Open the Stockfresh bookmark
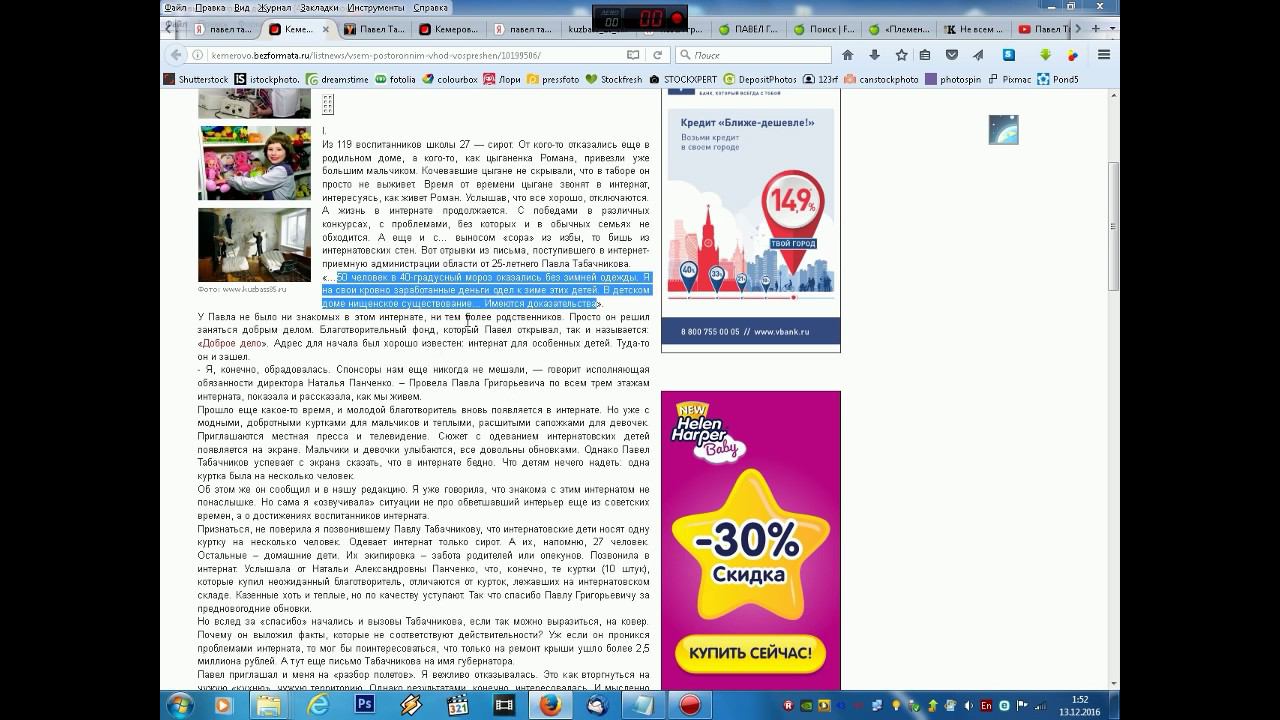Image resolution: width=1280 pixels, height=720 pixels. [x=614, y=79]
